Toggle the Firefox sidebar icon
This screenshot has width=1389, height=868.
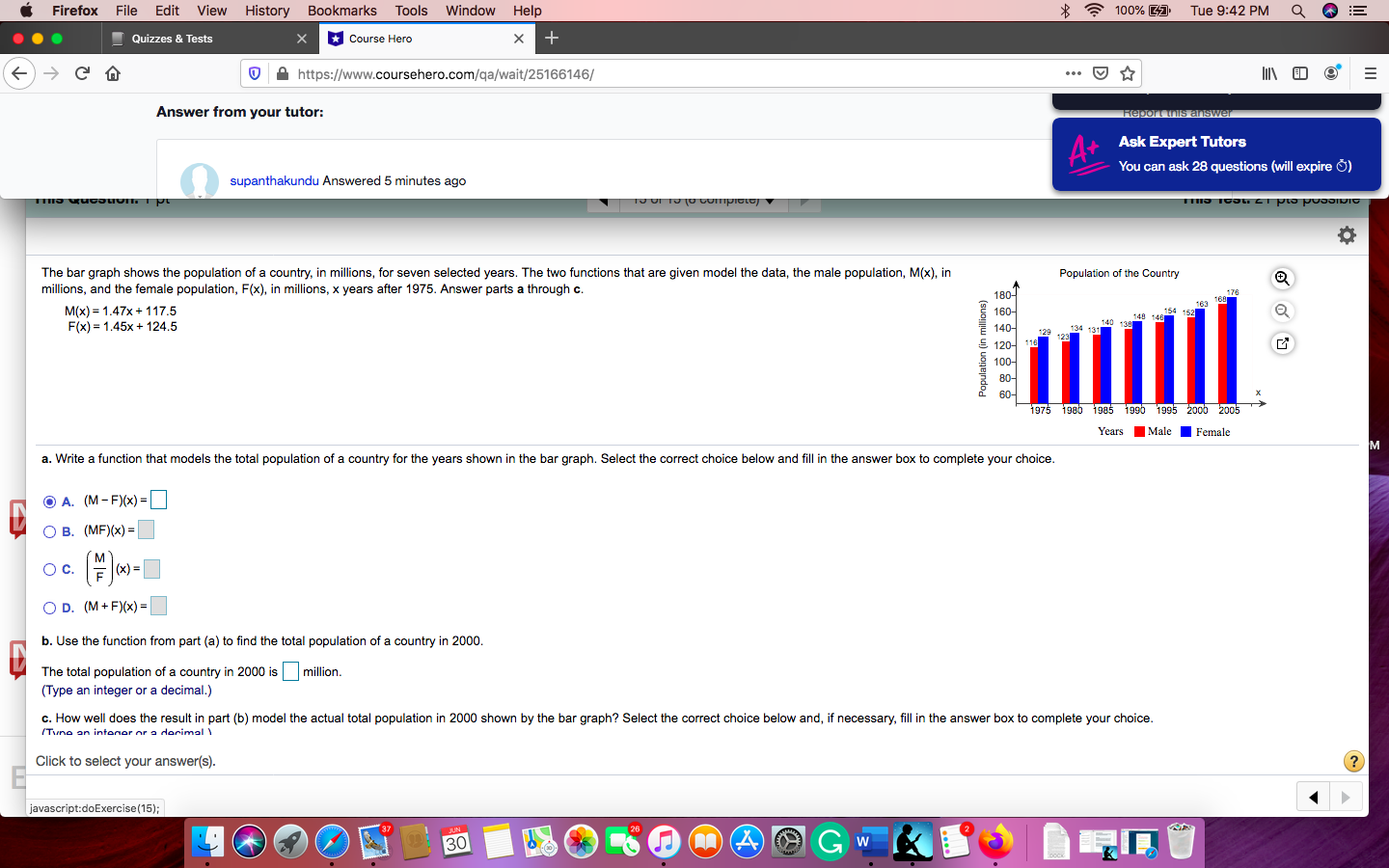(1299, 72)
